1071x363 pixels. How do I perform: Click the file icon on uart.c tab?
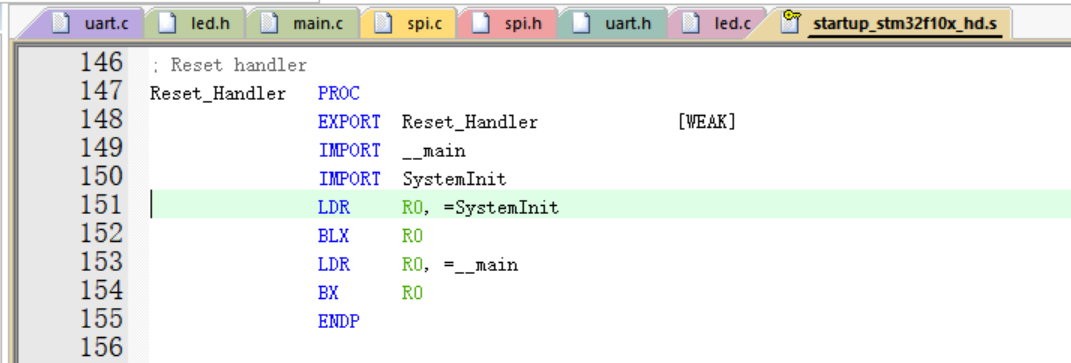point(62,23)
